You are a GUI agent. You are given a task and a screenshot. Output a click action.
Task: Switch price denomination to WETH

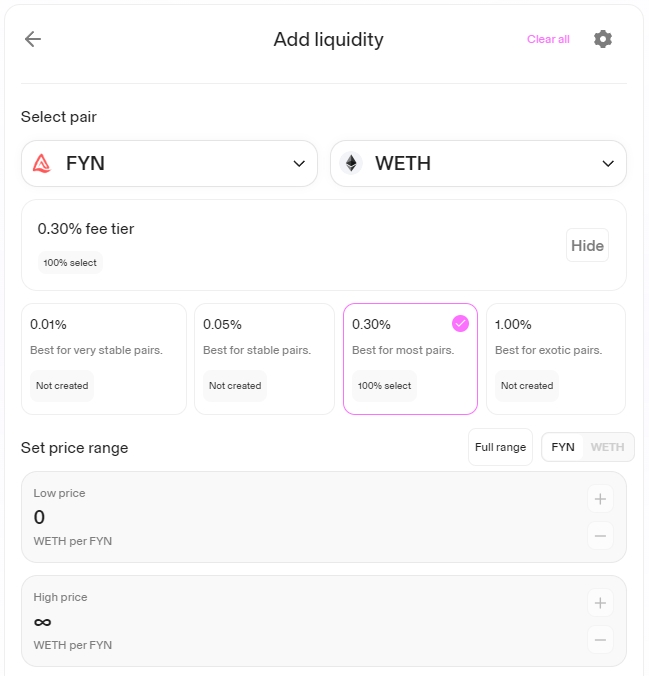[x=607, y=447]
